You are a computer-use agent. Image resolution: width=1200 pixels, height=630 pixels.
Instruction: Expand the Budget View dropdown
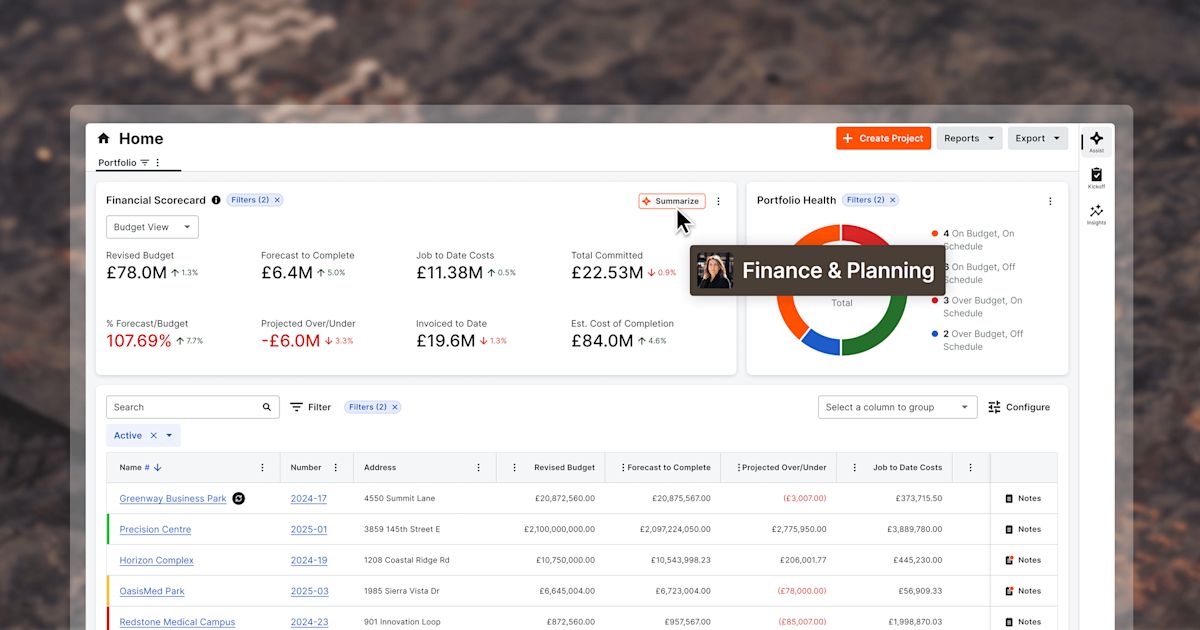click(152, 227)
